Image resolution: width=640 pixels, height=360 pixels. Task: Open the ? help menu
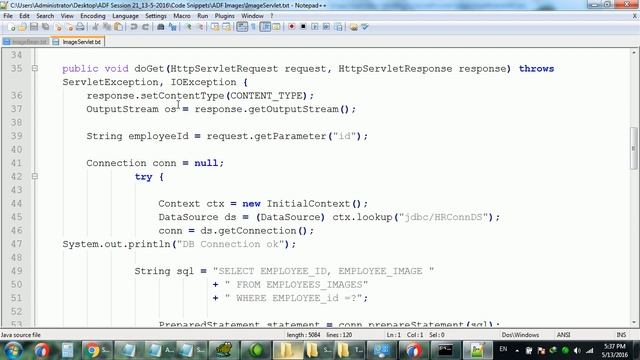(271, 16)
